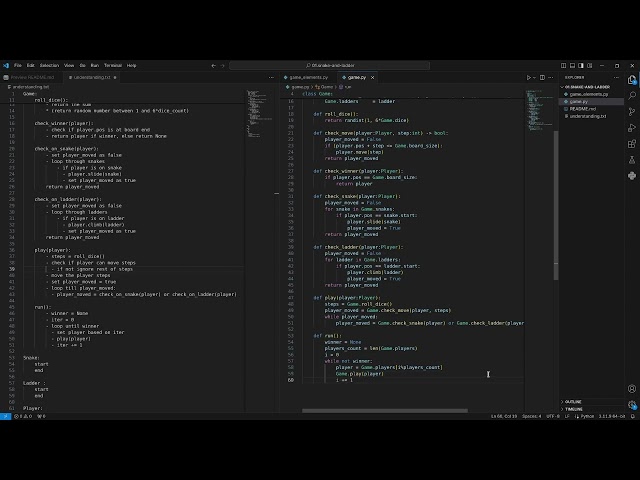Open the Help menu

131,65
